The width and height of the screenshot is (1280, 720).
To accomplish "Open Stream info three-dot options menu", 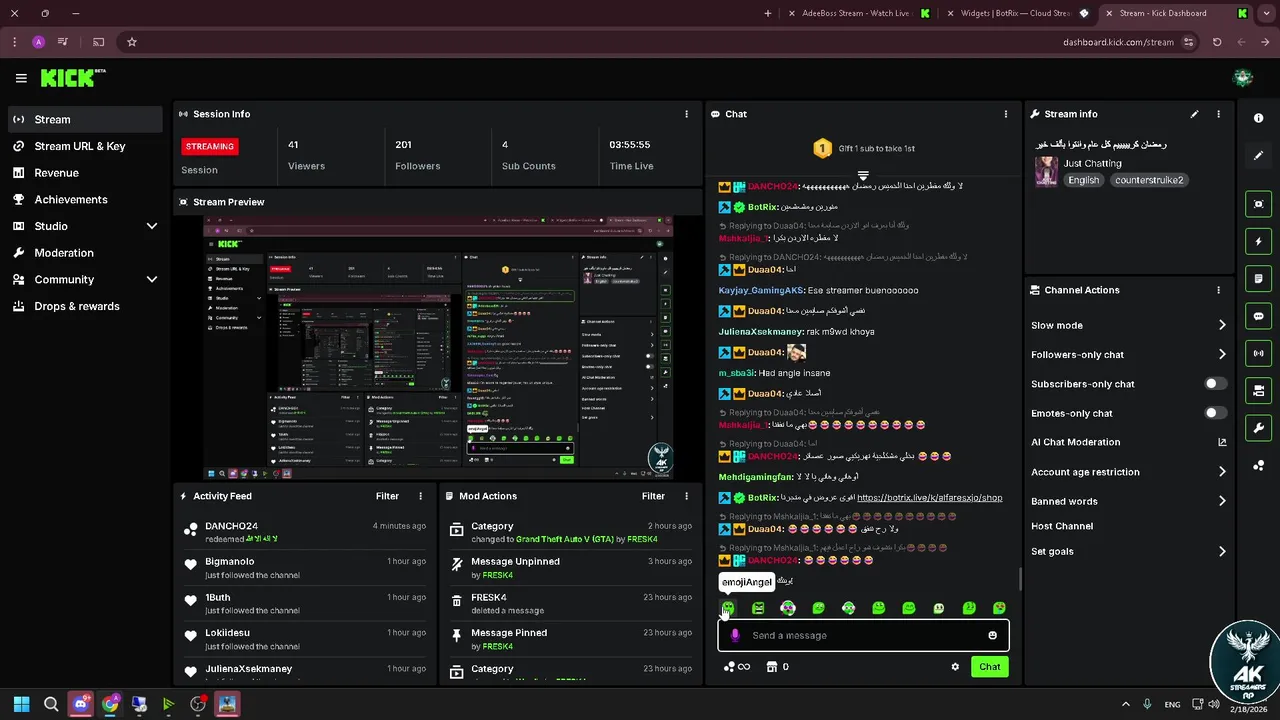I will point(1218,114).
